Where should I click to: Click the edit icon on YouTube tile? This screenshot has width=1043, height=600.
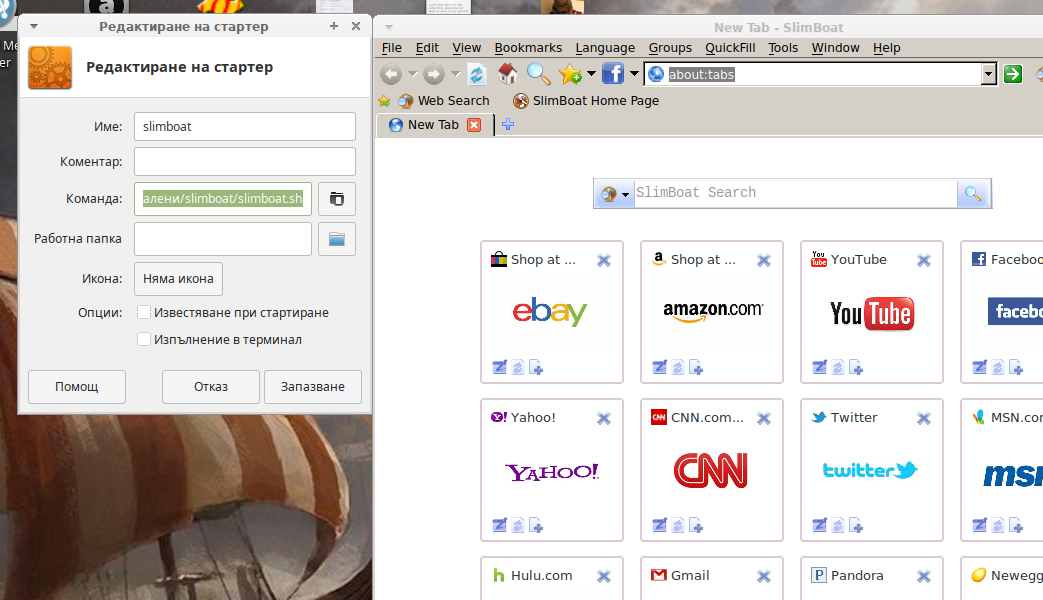(x=820, y=367)
